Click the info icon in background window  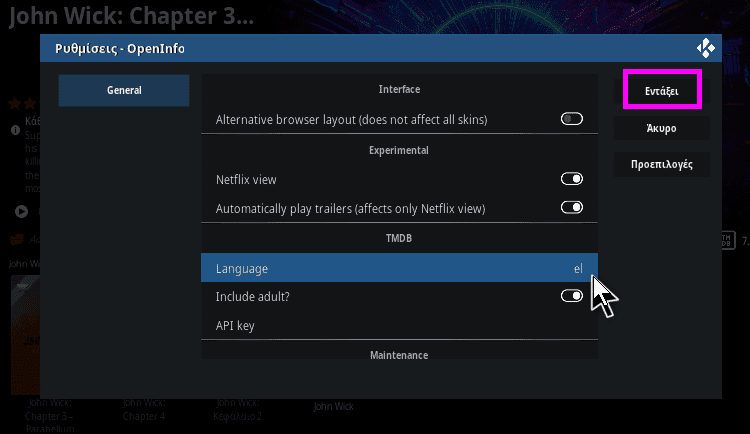[15, 130]
